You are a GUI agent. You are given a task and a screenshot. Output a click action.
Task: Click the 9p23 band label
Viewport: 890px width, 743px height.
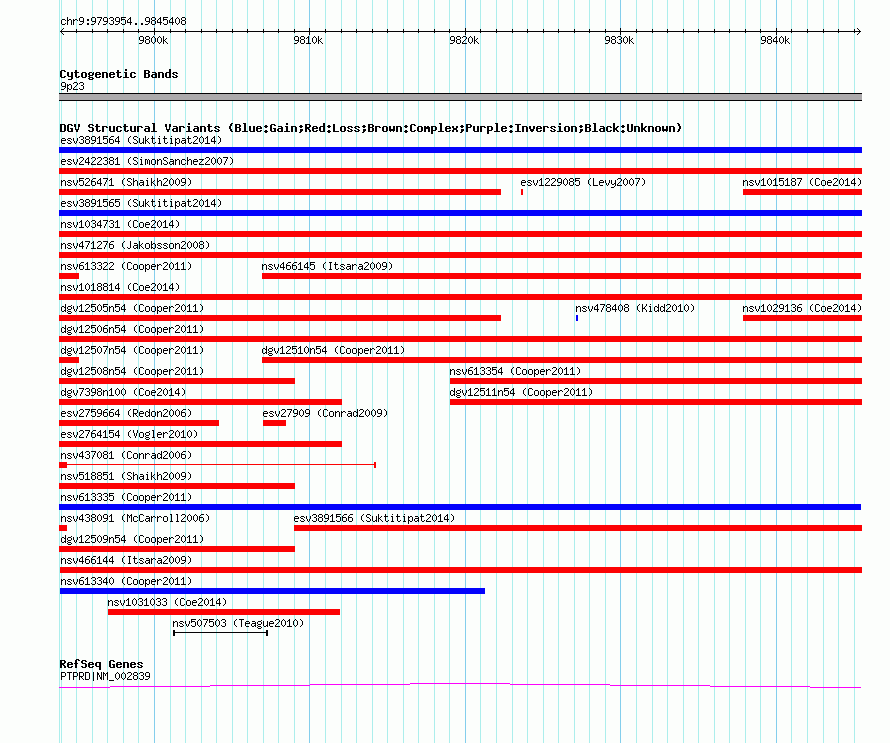(72, 86)
